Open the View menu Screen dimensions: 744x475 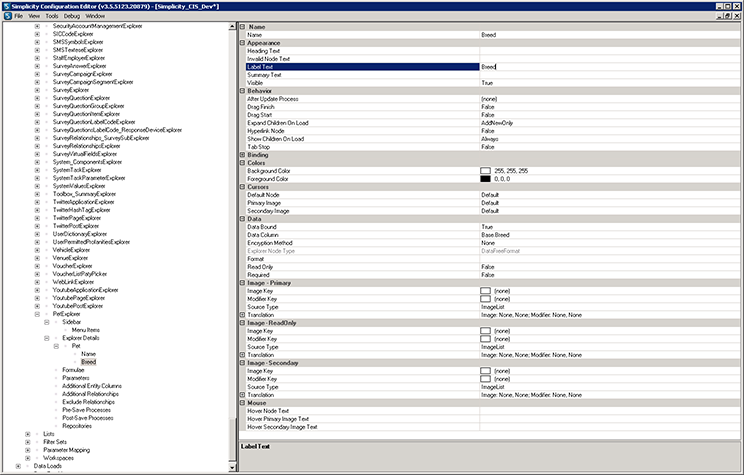point(34,16)
